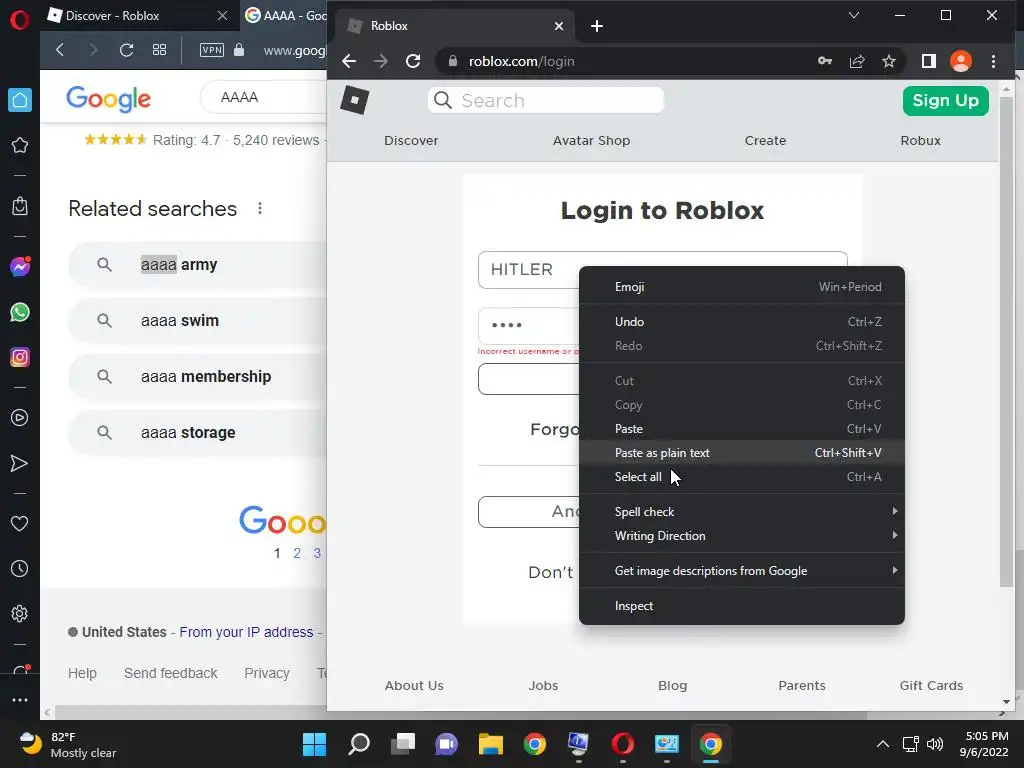Expand Spell check submenu
This screenshot has width=1024, height=768.
click(x=741, y=511)
